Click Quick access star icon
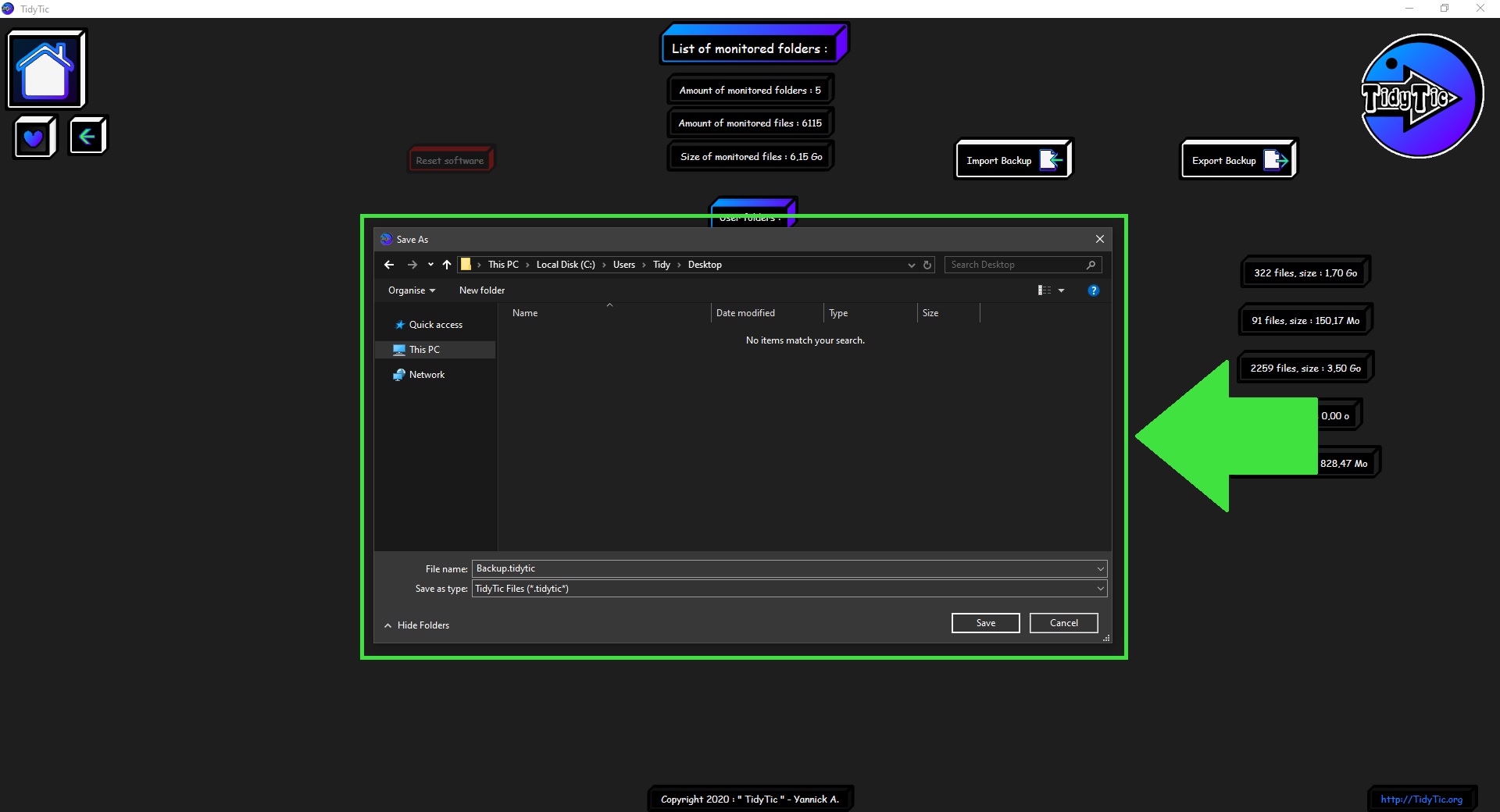This screenshot has height=812, width=1500. tap(400, 325)
